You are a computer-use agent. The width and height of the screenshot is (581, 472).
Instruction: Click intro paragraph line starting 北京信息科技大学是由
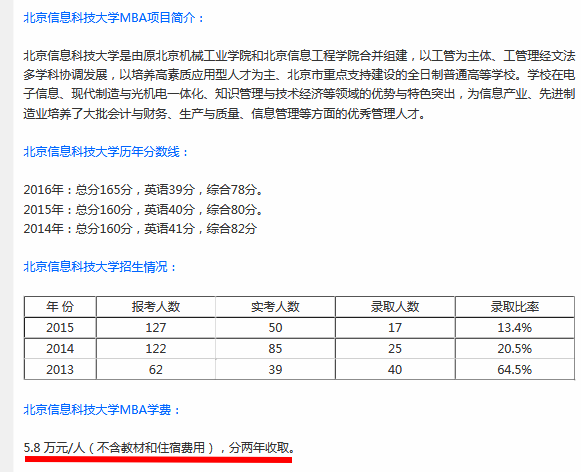[299, 56]
